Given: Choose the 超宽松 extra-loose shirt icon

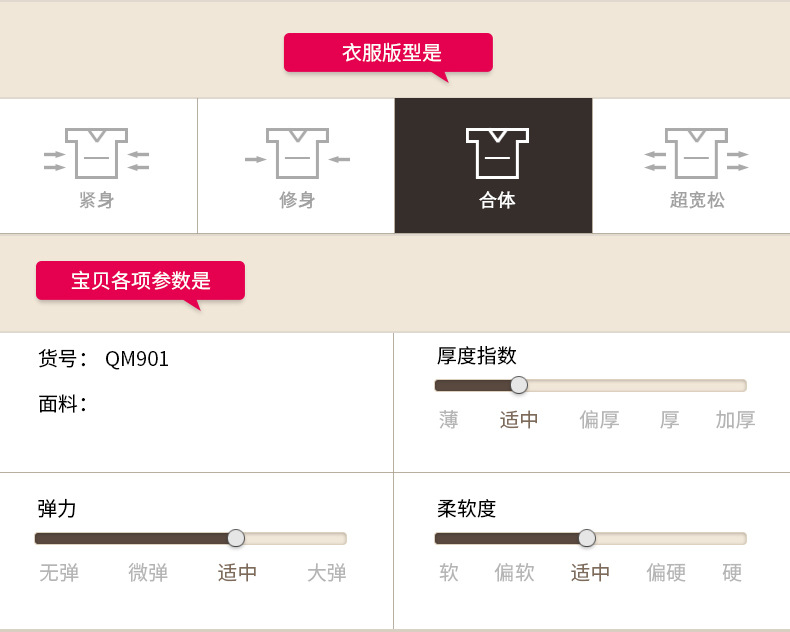Looking at the screenshot, I should coord(696,153).
